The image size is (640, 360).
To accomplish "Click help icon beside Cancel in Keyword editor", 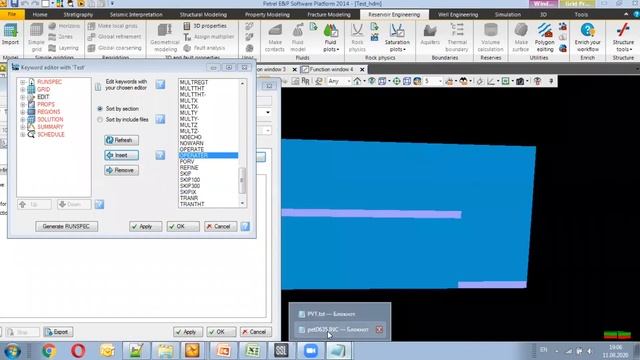I will pyautogui.click(x=245, y=226).
